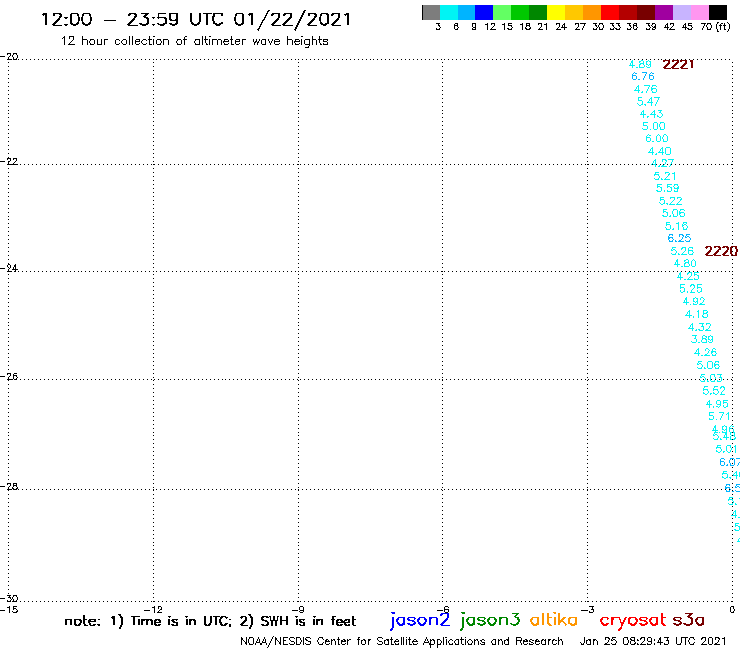Select the value '5.03' near latitude -26
Image resolution: width=740 pixels, height=650 pixels.
click(x=711, y=378)
